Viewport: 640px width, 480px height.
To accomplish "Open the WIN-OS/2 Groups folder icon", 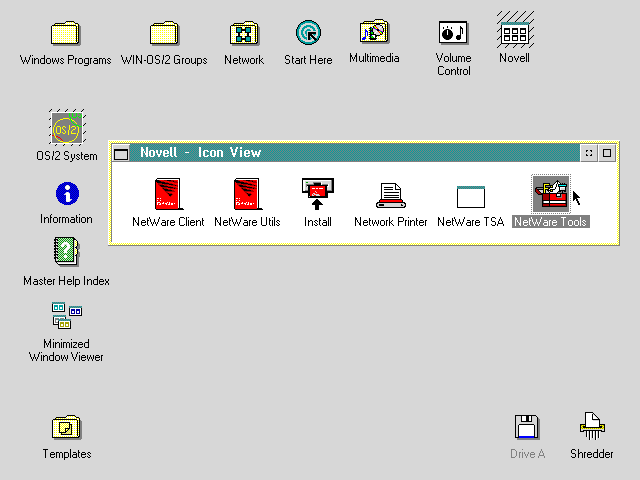I will click(x=164, y=33).
